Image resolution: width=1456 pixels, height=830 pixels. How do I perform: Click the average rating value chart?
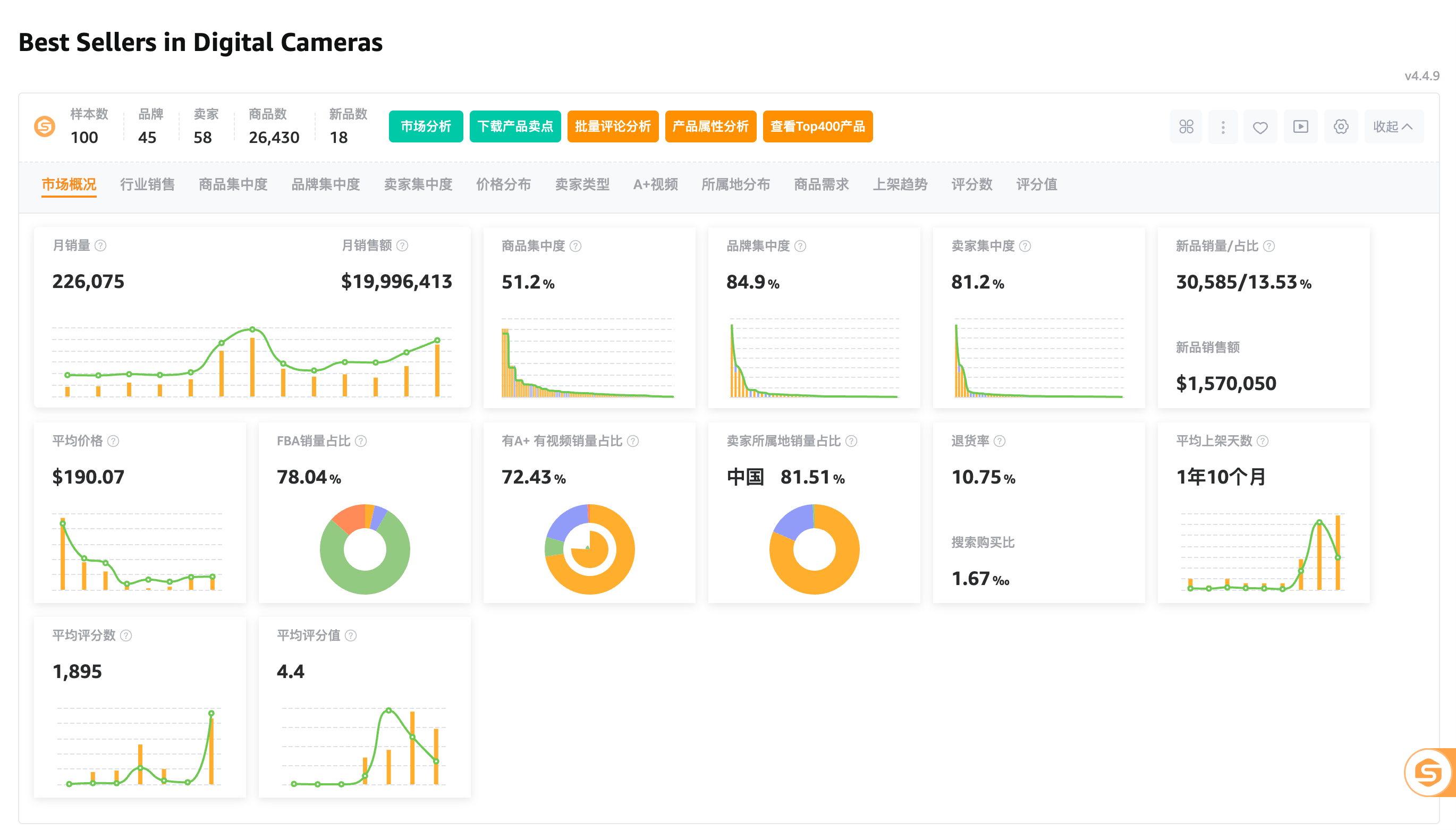(365, 747)
